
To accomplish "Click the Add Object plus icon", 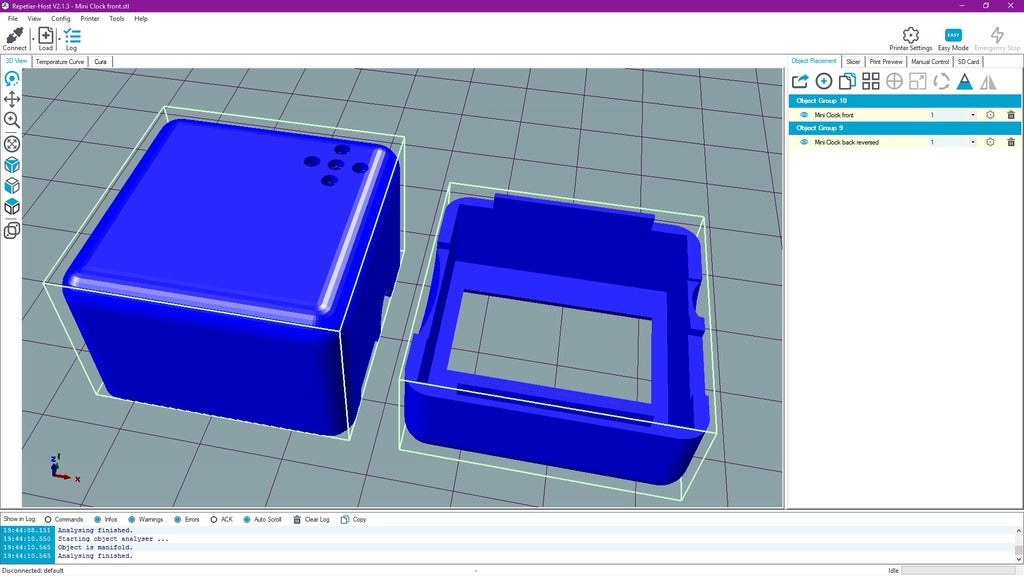I will [x=824, y=81].
